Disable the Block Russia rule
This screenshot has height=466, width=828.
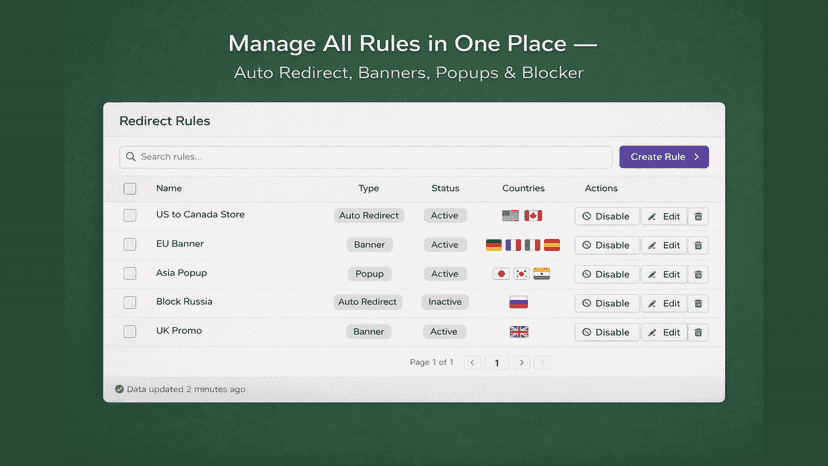coord(607,303)
